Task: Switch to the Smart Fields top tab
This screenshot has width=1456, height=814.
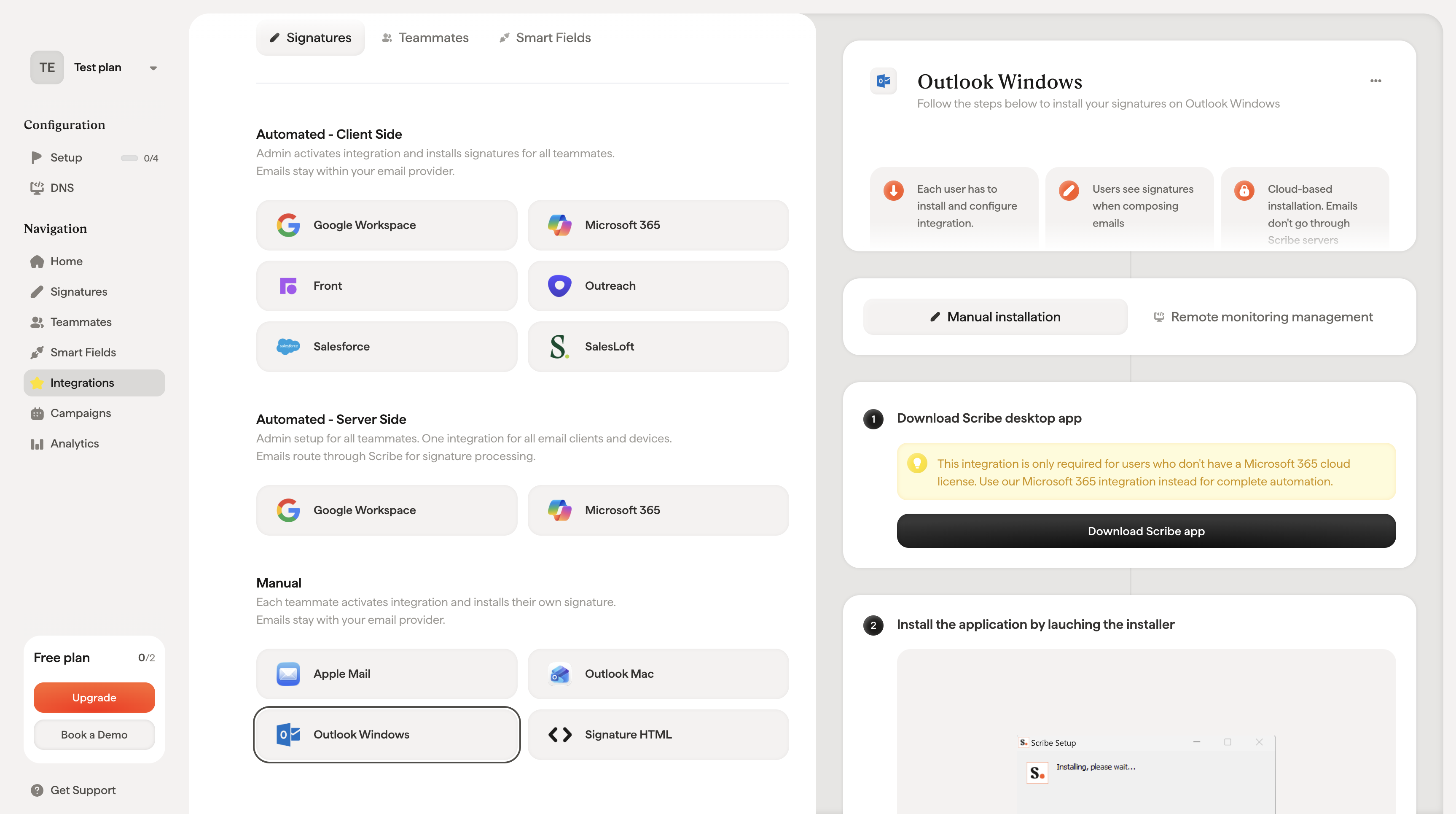Action: 545,38
